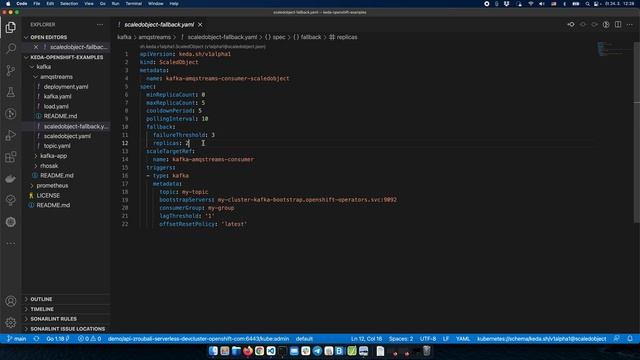Open the Testing flask view
This screenshot has height=360, width=640.
[x=11, y=92]
